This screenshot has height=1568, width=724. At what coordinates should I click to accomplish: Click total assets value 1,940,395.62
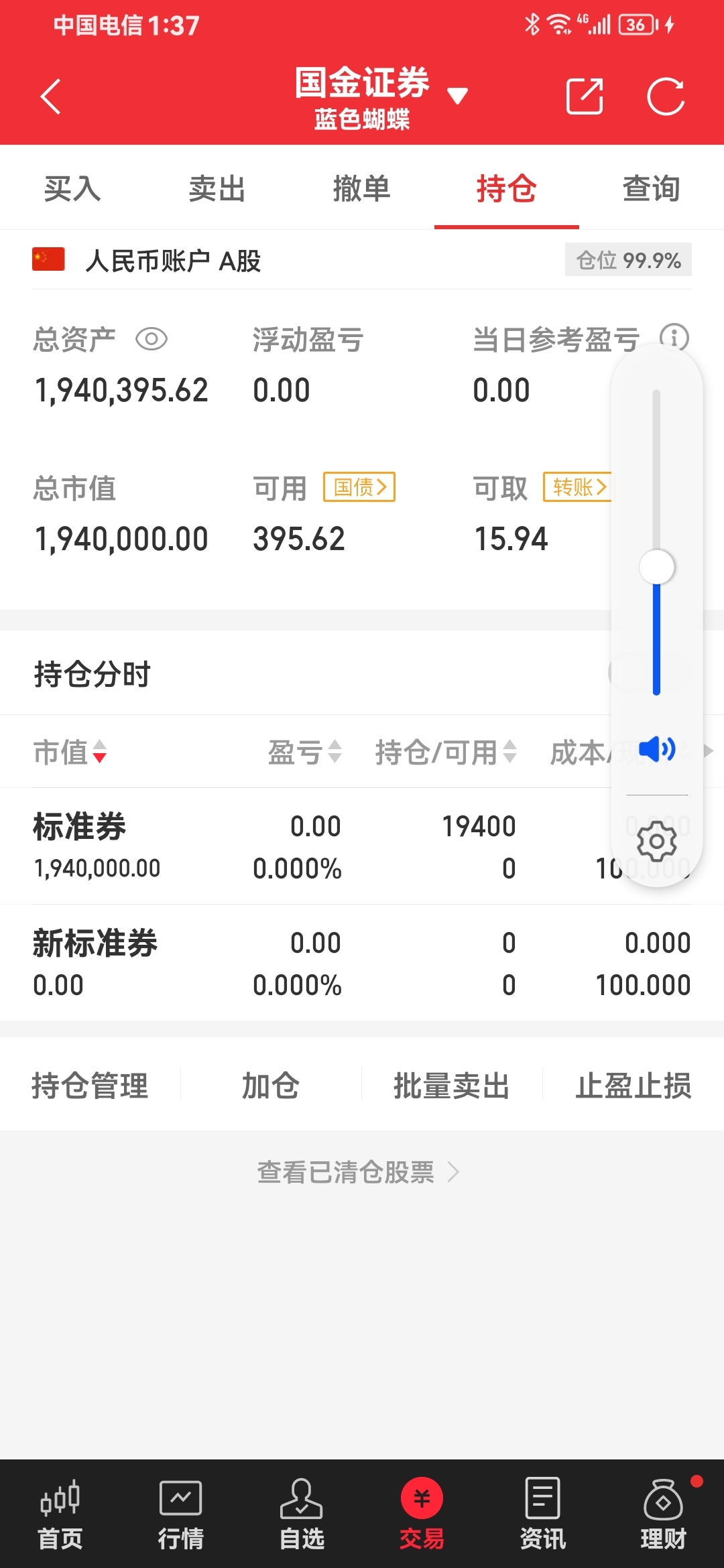(121, 390)
